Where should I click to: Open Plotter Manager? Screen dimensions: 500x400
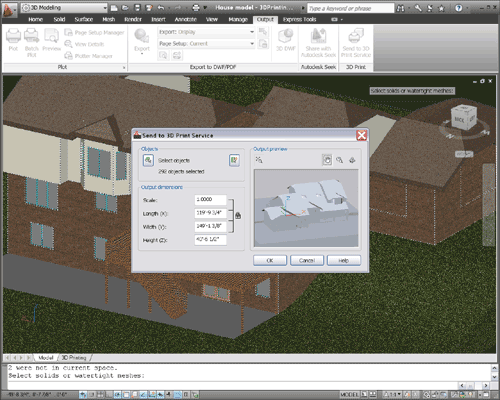[89, 56]
